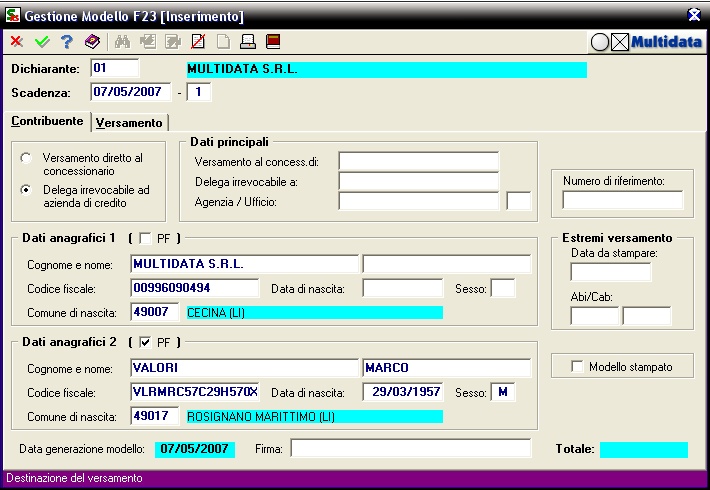Enable the Modello stampato checkbox
Image resolution: width=710 pixels, height=490 pixels.
pyautogui.click(x=577, y=366)
